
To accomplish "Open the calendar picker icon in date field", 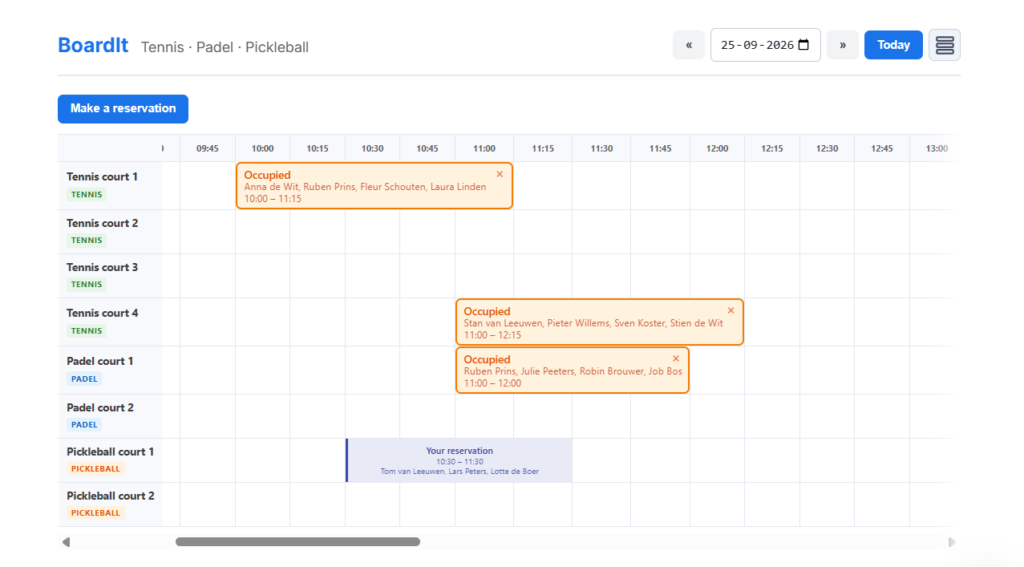I will click(804, 44).
